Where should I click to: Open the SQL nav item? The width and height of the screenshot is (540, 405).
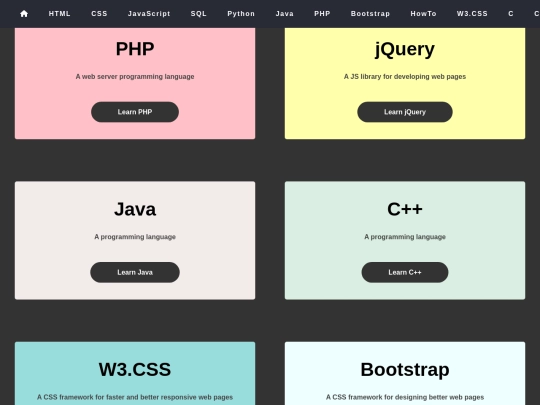tap(199, 14)
